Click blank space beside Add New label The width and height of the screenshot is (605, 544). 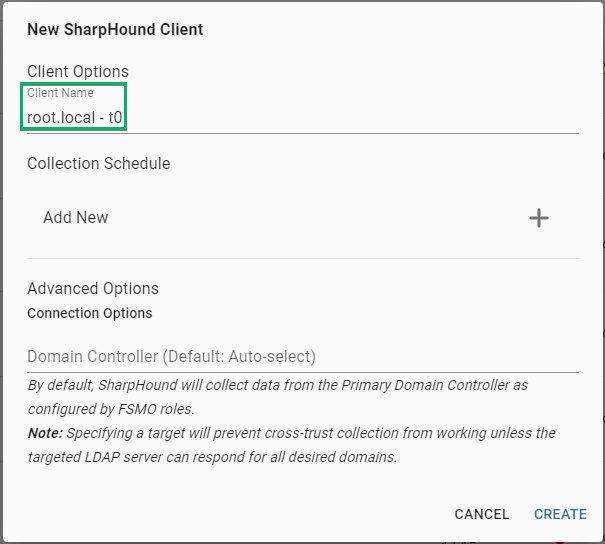coord(316,218)
